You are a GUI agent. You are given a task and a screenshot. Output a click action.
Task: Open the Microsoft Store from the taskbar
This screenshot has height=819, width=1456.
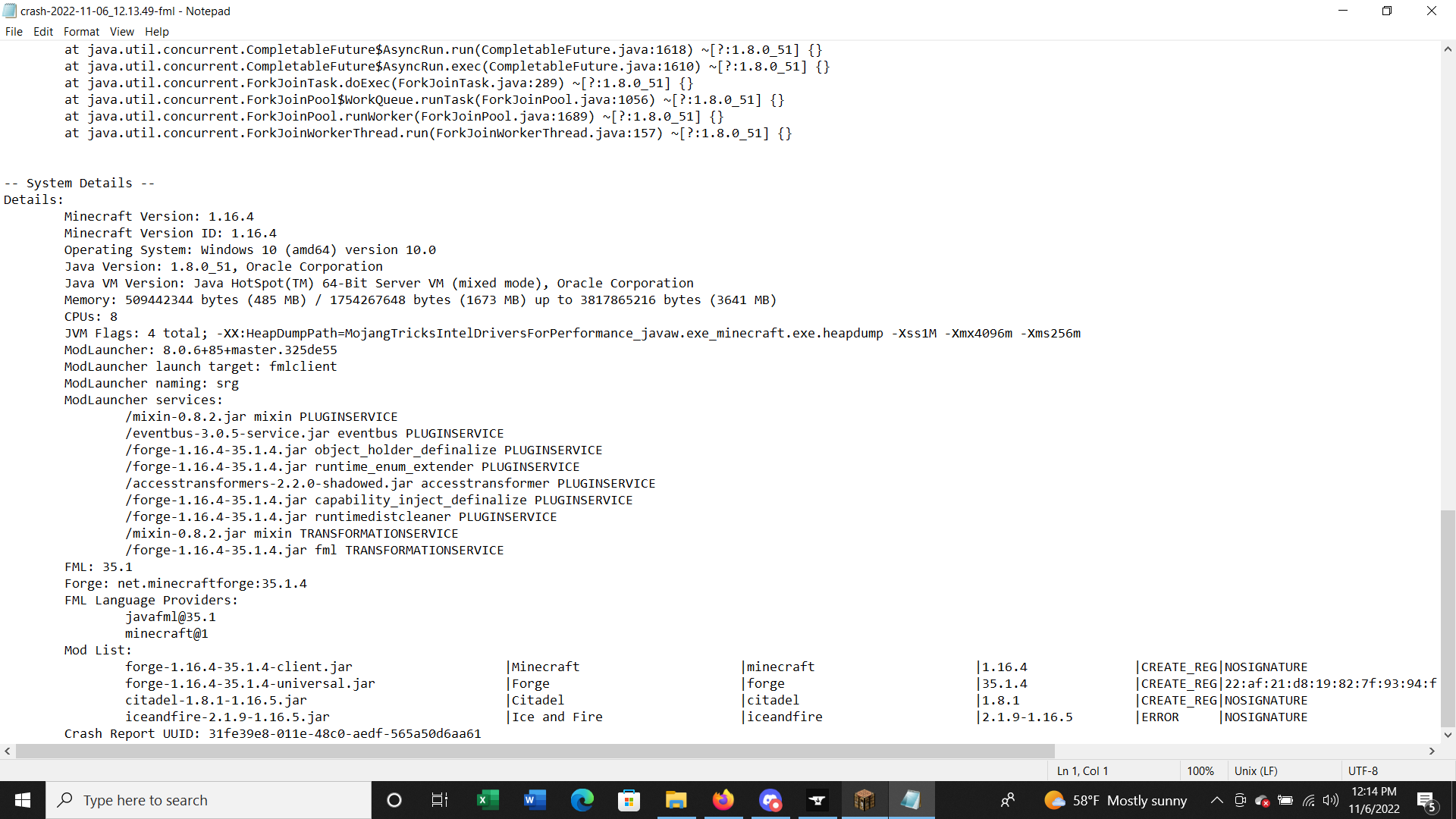pyautogui.click(x=629, y=800)
